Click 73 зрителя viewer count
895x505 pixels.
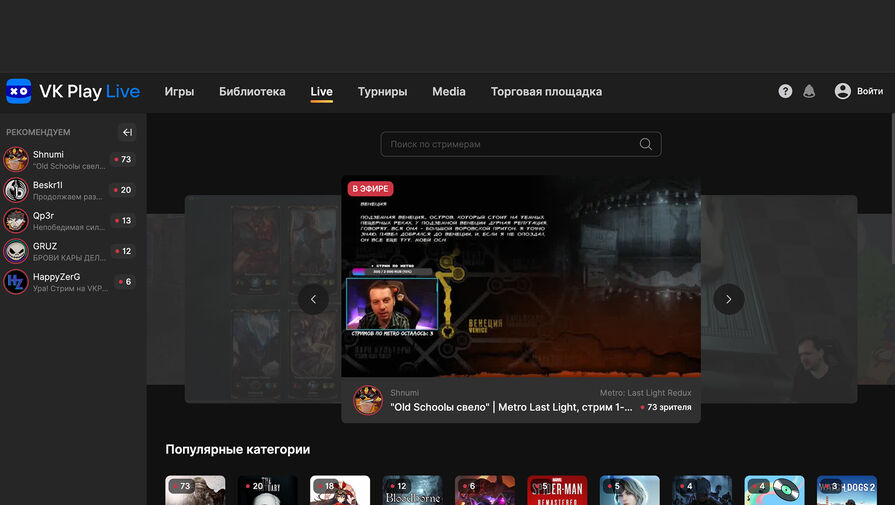pyautogui.click(x=666, y=407)
